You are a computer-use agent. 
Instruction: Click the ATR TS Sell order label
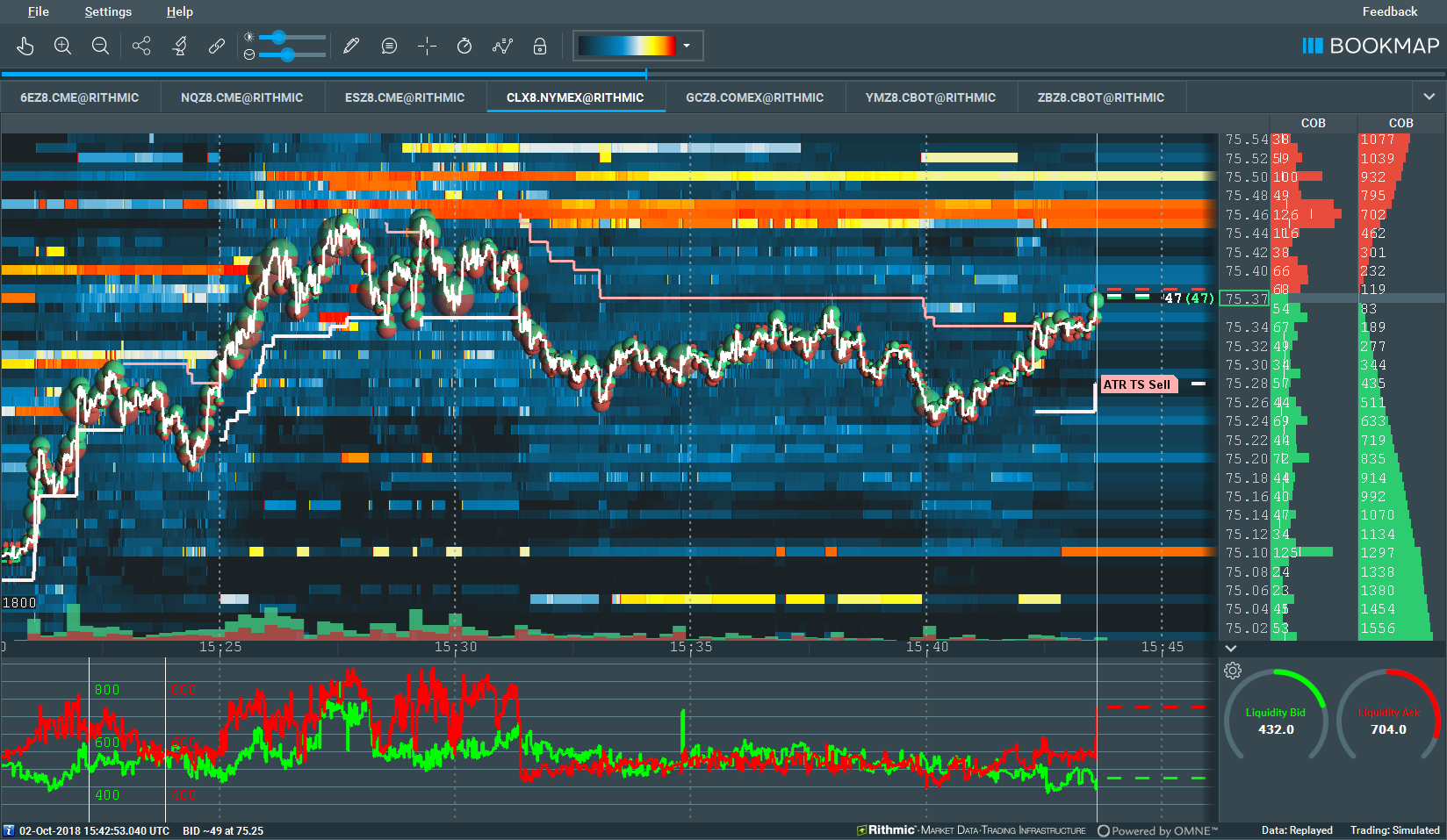click(1138, 384)
